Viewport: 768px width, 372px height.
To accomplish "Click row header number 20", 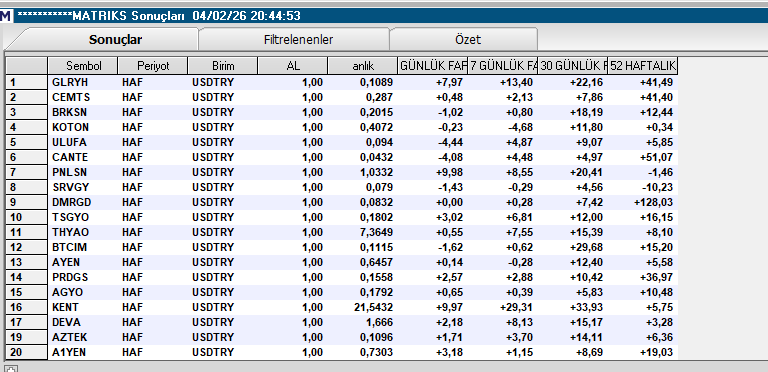I will 26,352.
